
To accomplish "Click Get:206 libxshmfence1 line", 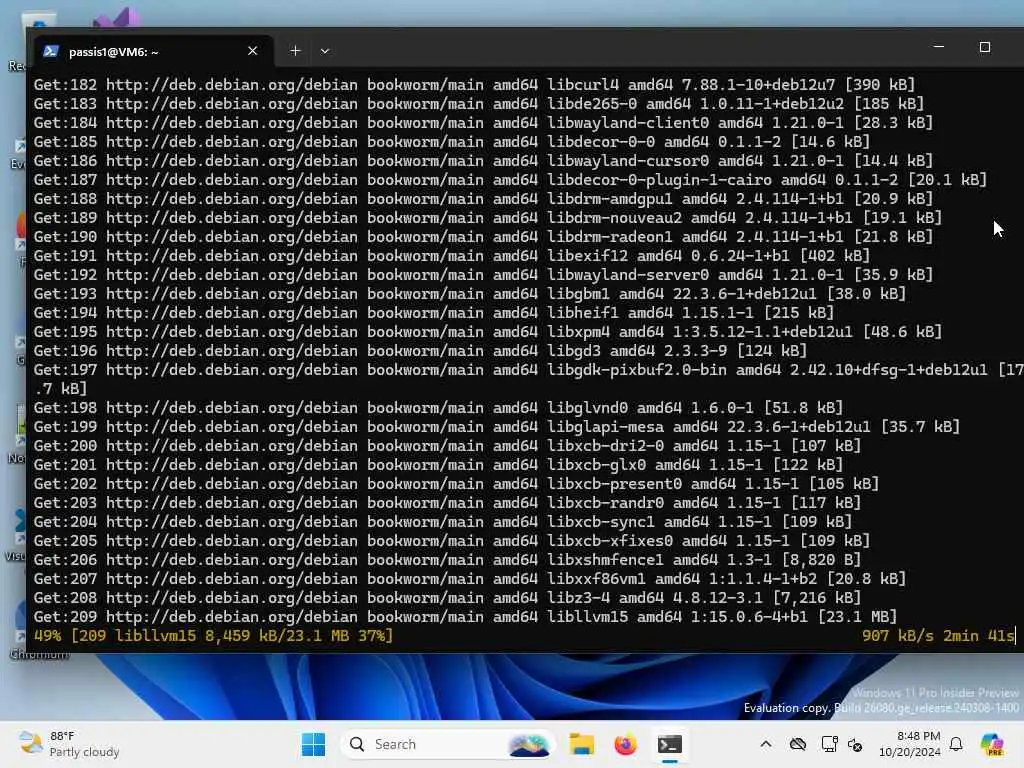I will pos(447,560).
